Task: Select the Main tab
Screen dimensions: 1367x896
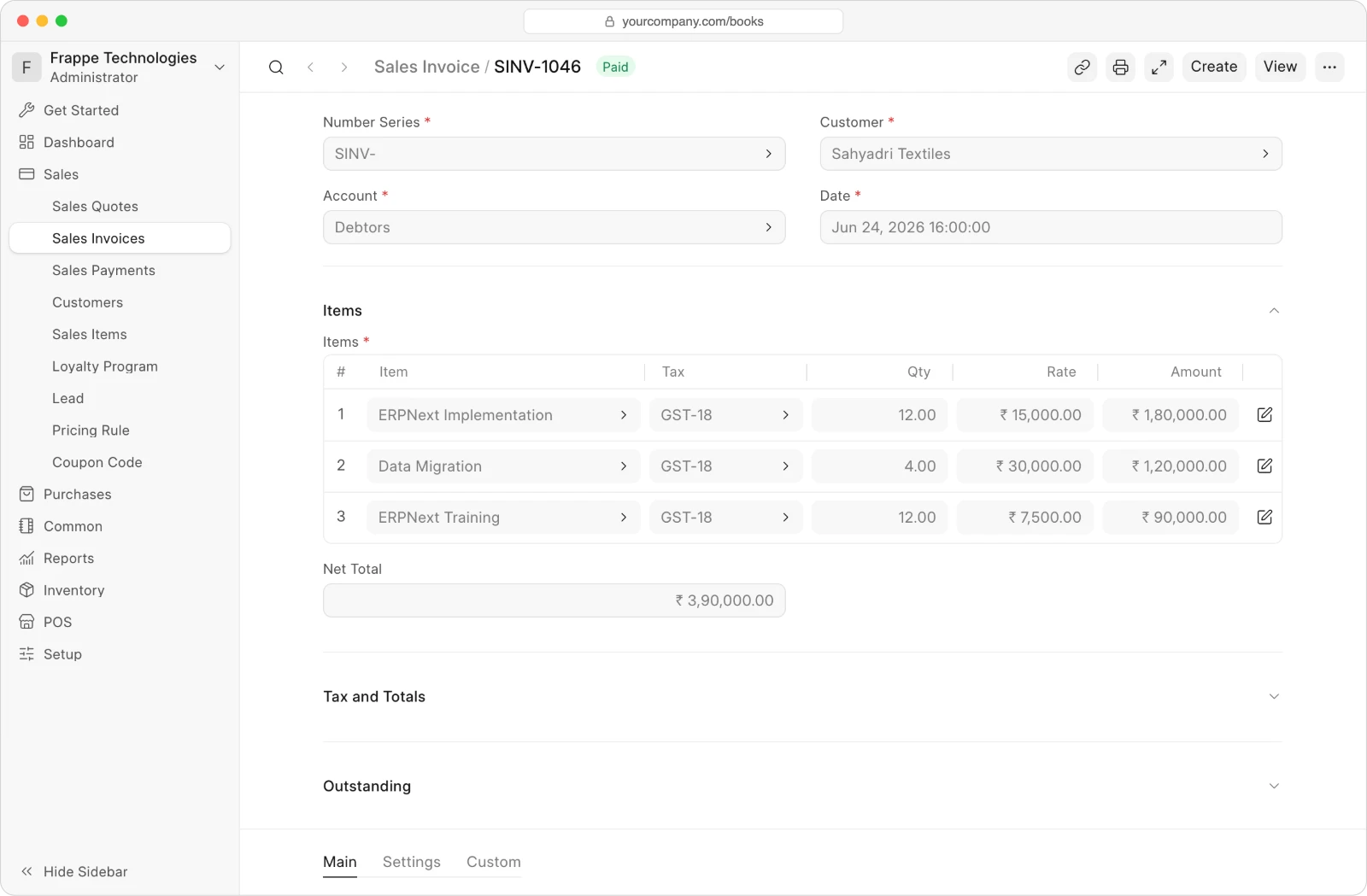Action: [340, 862]
